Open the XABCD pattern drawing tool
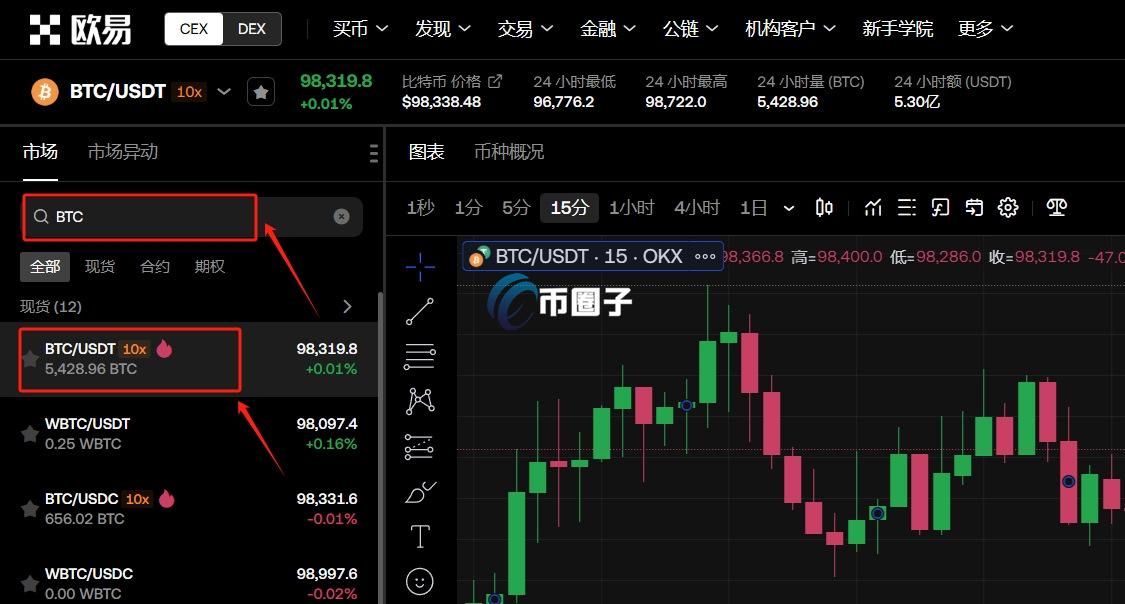Image resolution: width=1125 pixels, height=604 pixels. (419, 400)
